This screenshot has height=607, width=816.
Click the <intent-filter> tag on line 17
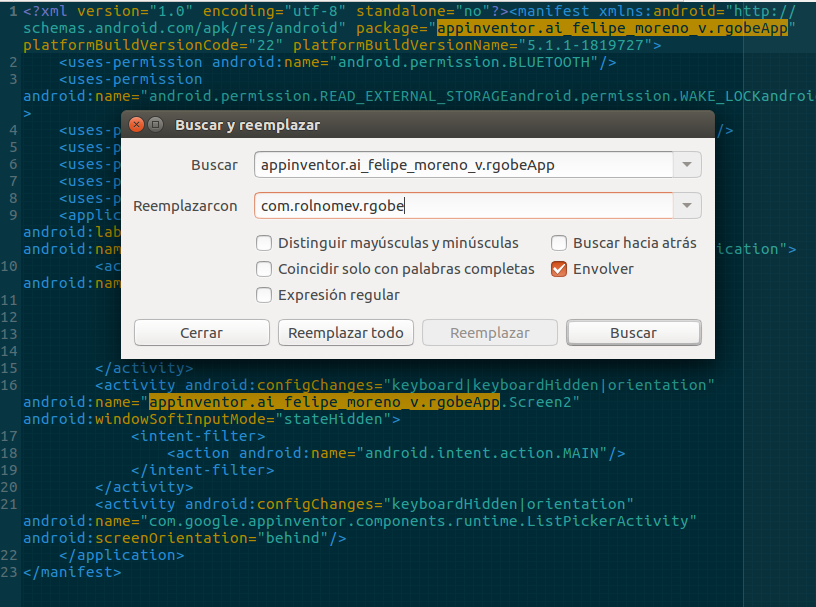[x=198, y=436]
